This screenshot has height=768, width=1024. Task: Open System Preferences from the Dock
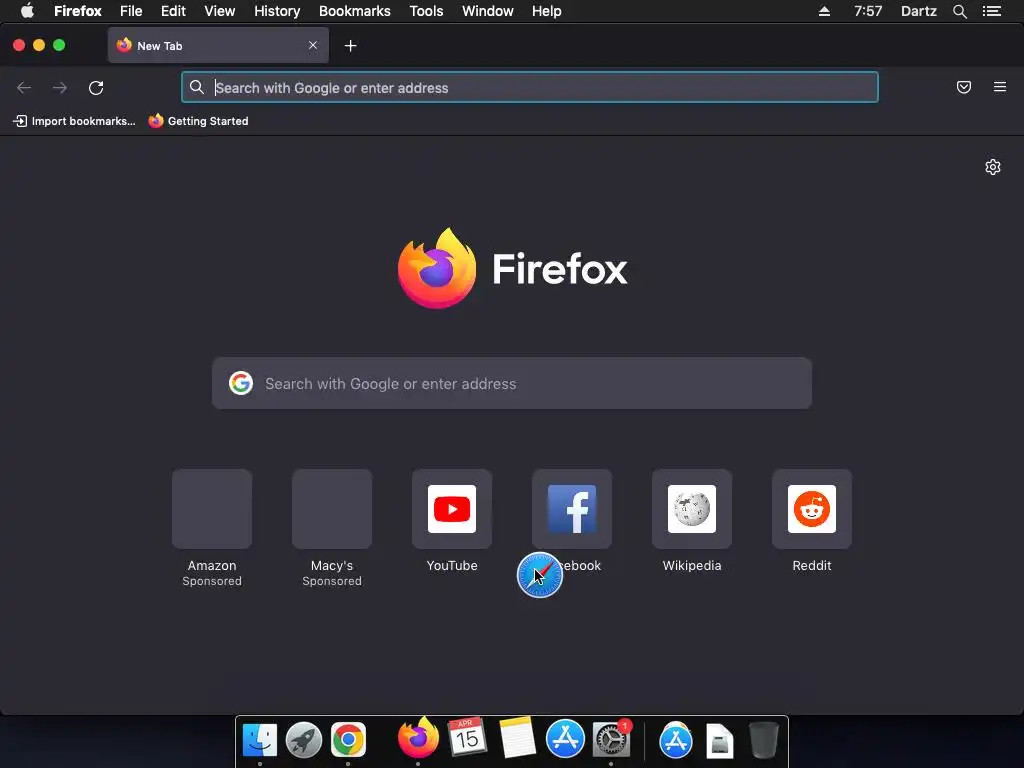[x=611, y=739]
